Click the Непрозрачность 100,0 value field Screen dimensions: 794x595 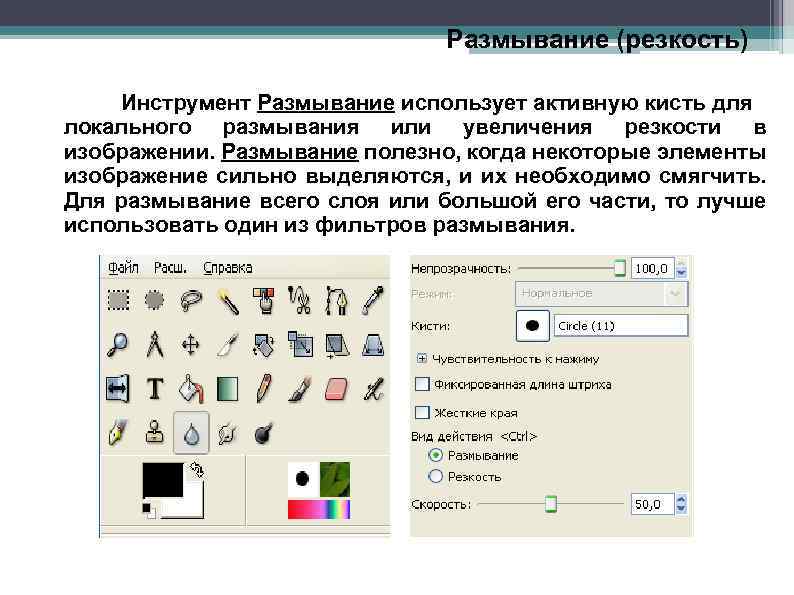(x=652, y=268)
